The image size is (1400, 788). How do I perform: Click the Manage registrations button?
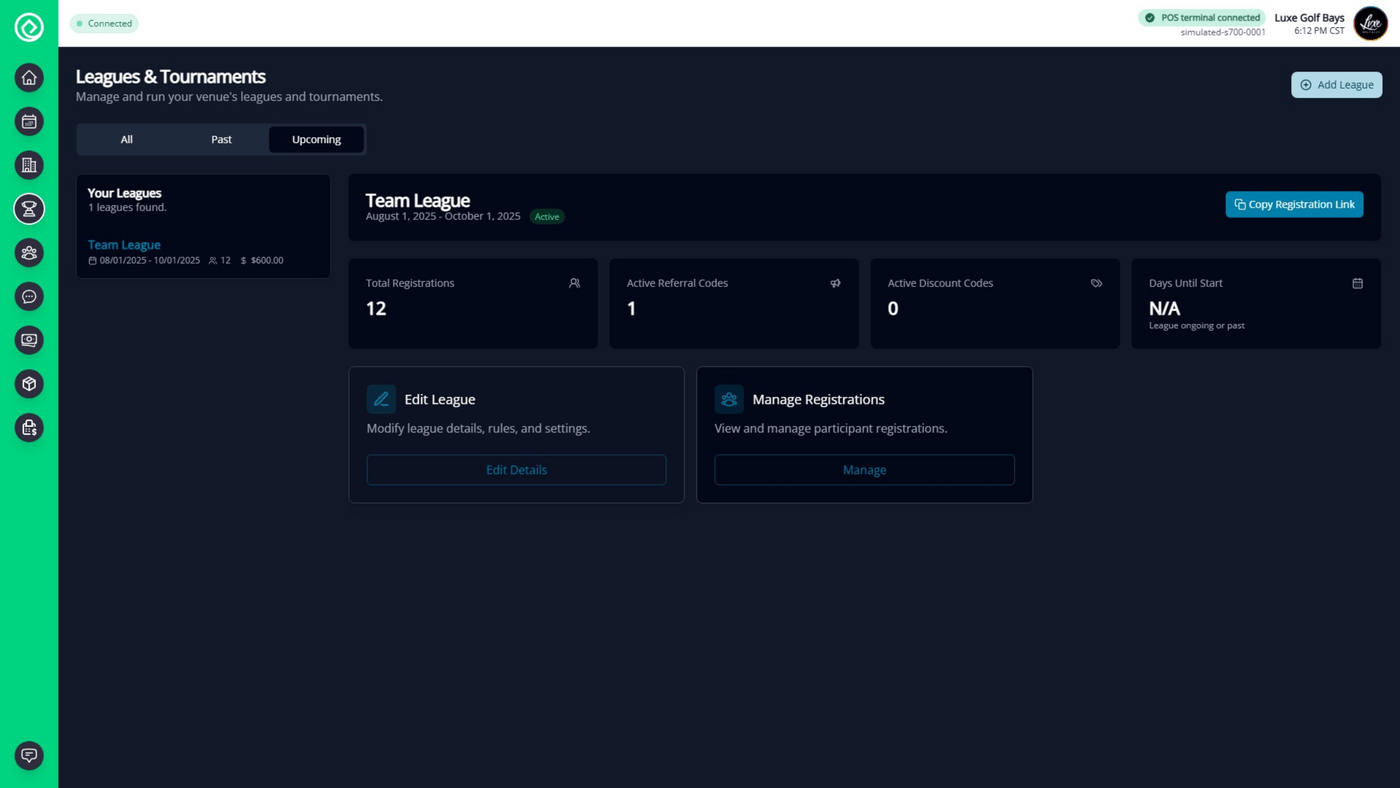(x=864, y=470)
